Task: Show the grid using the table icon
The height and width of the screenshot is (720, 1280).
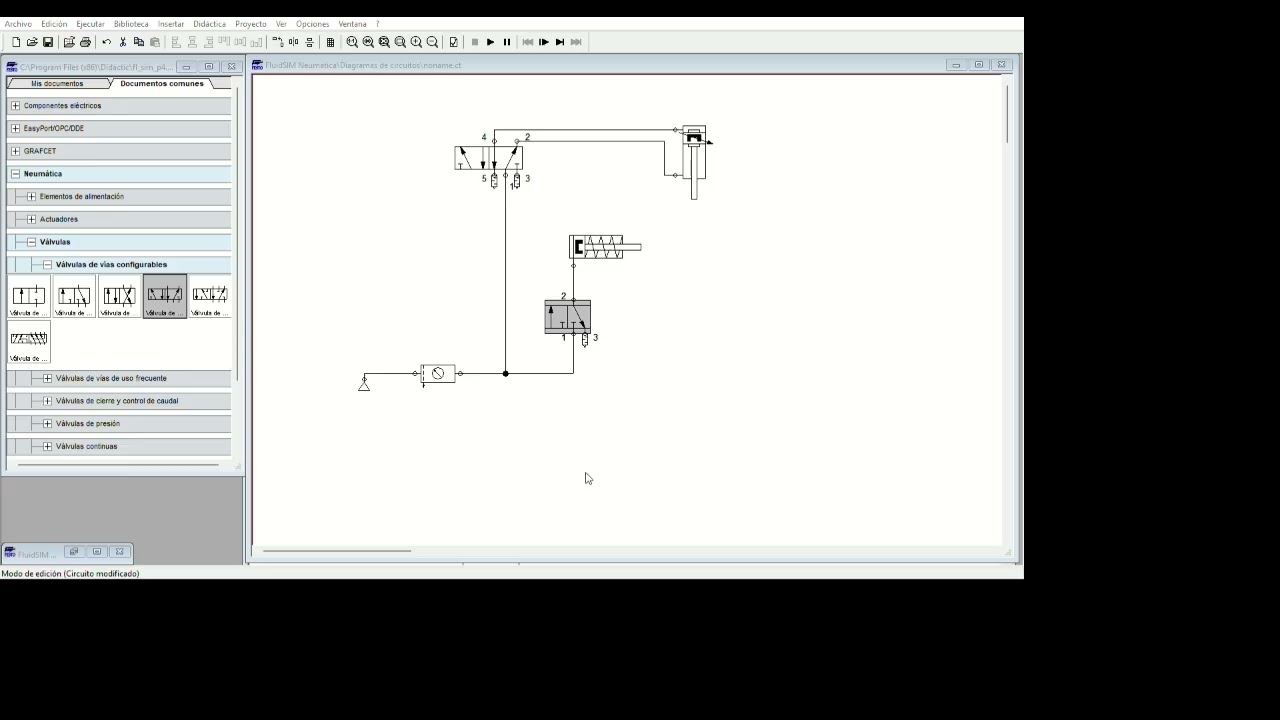Action: [330, 42]
